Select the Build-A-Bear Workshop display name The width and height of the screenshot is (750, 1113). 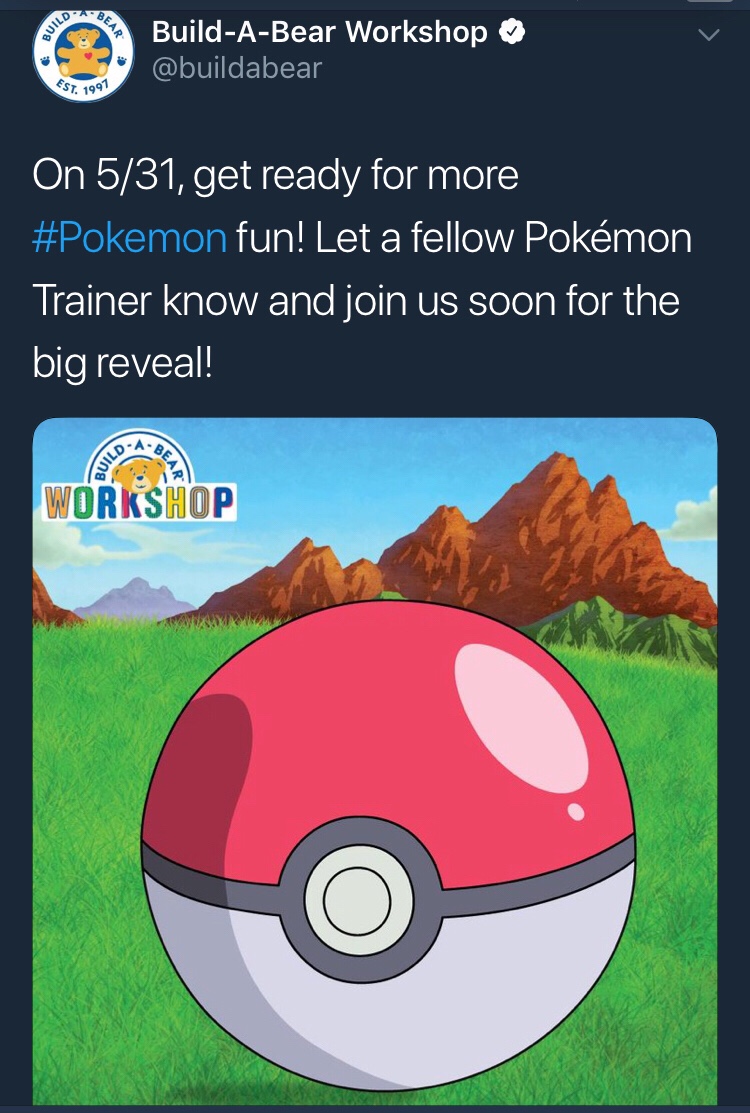point(320,32)
